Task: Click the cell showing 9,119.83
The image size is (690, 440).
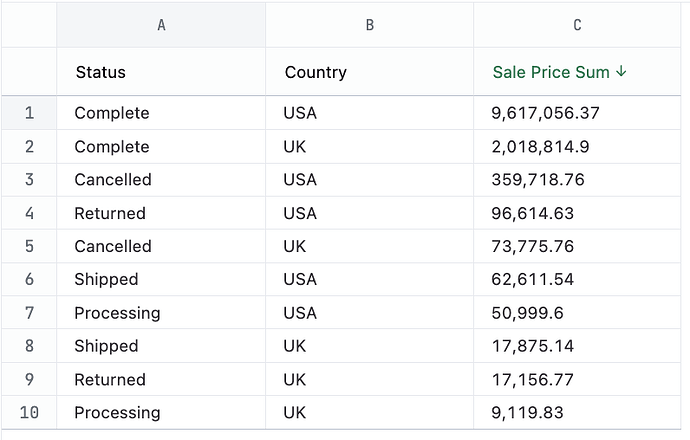Action: [527, 412]
